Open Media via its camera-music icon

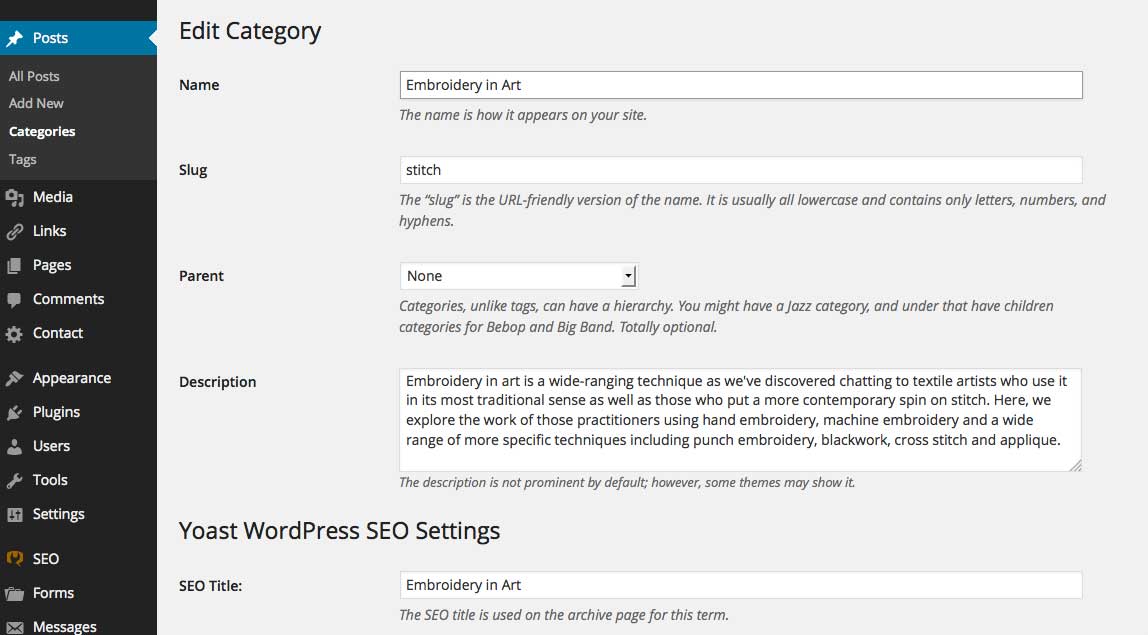[15, 197]
